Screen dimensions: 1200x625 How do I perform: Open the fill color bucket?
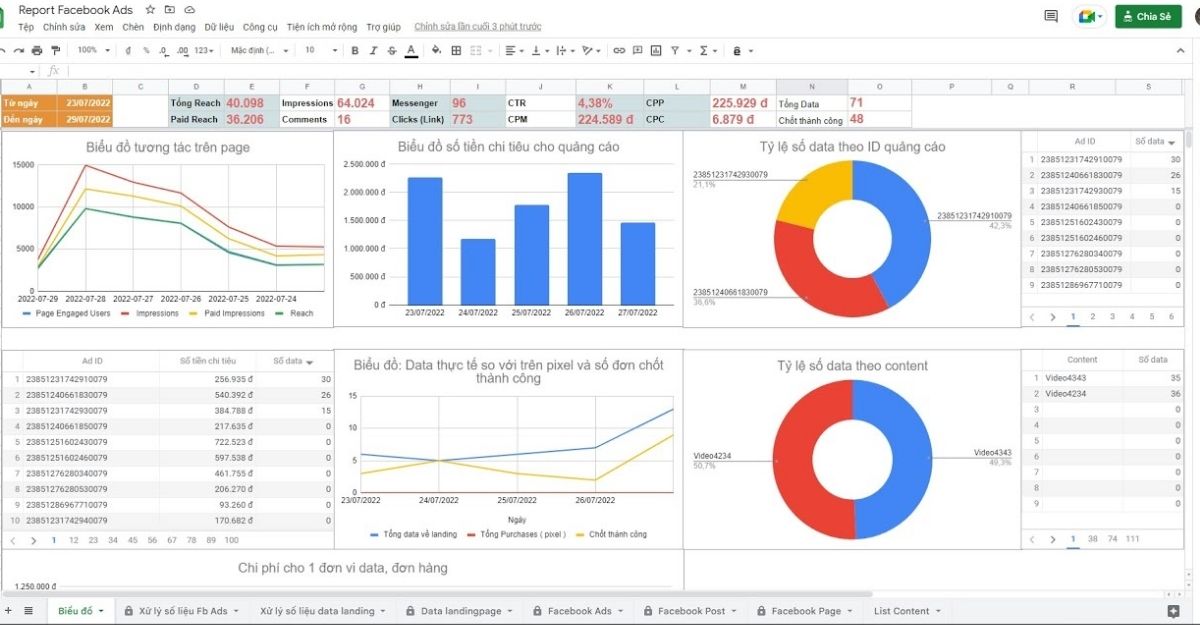coord(436,50)
